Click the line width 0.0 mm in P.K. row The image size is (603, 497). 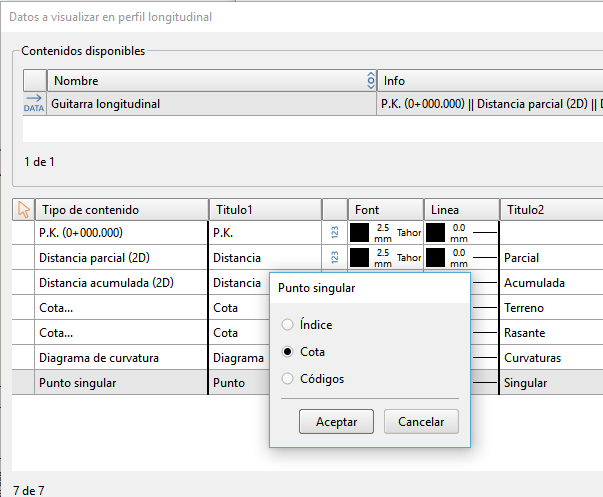(458, 232)
